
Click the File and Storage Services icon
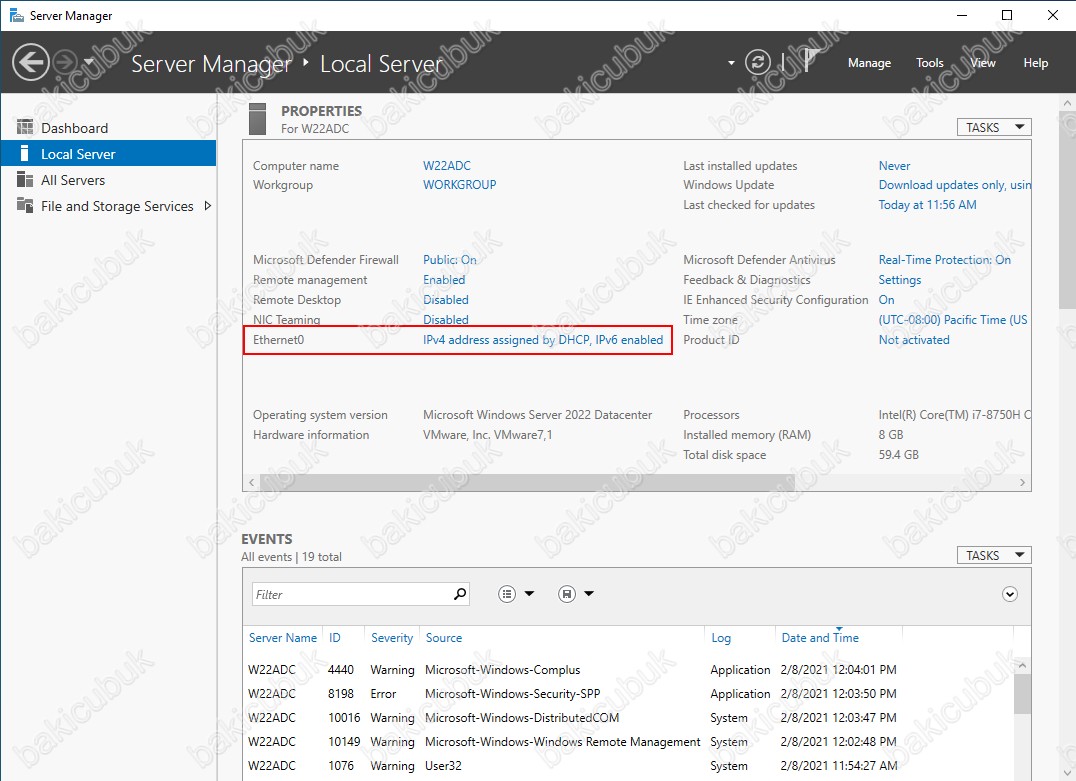click(x=25, y=206)
